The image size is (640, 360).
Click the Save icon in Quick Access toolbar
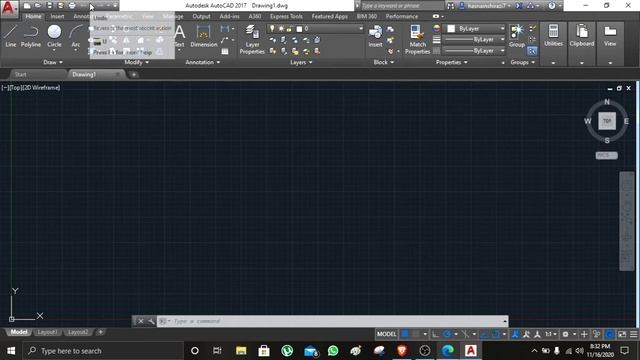tap(49, 6)
